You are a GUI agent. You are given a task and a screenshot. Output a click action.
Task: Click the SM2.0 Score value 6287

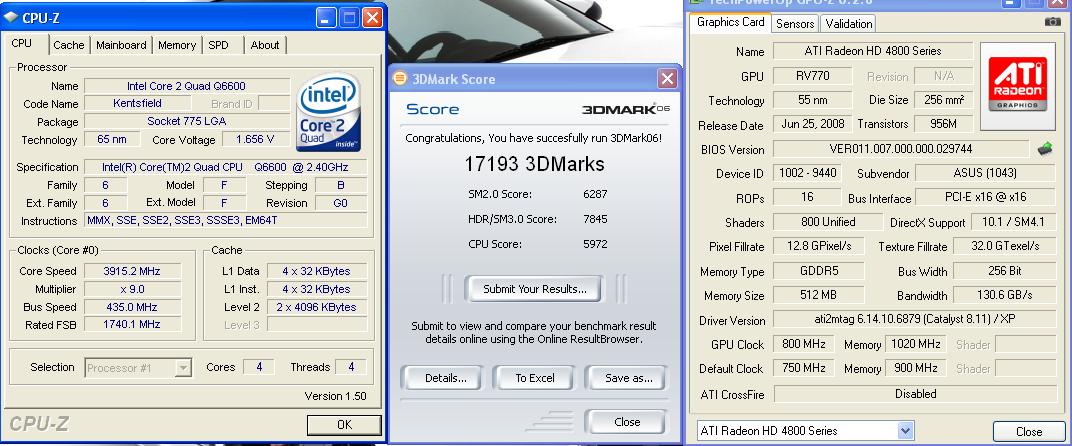click(595, 194)
